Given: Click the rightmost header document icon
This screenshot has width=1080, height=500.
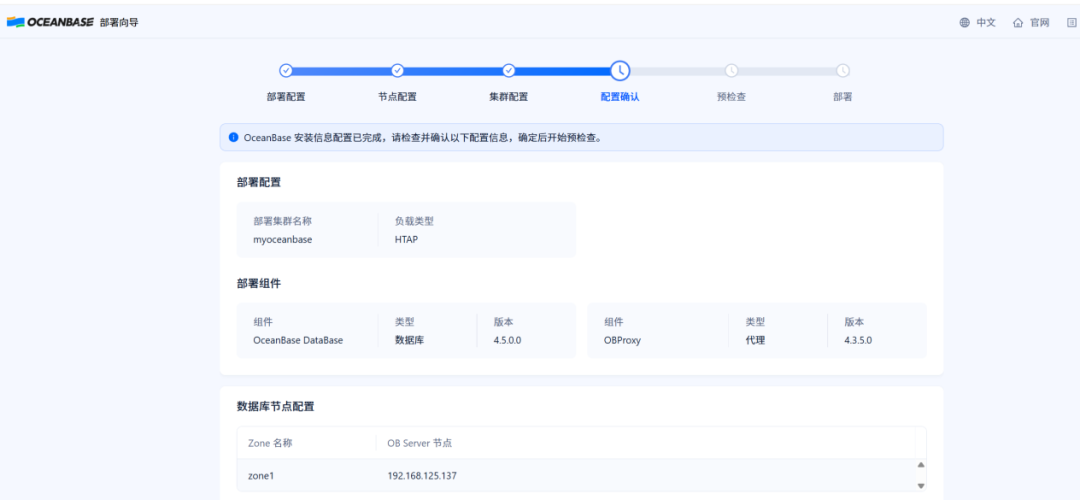Looking at the screenshot, I should tap(1072, 23).
